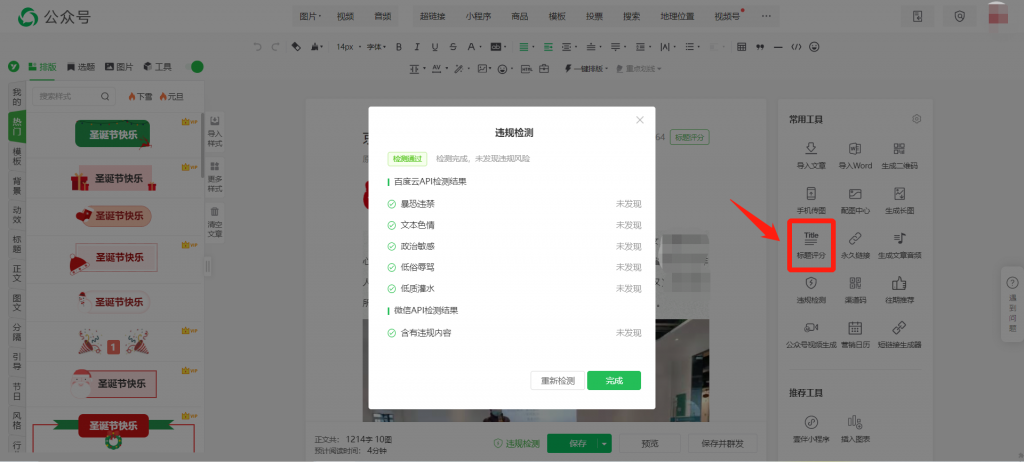Viewport: 1024px width, 462px height.
Task: Switch to the 图片 tab in the plugin panel
Action: [120, 67]
